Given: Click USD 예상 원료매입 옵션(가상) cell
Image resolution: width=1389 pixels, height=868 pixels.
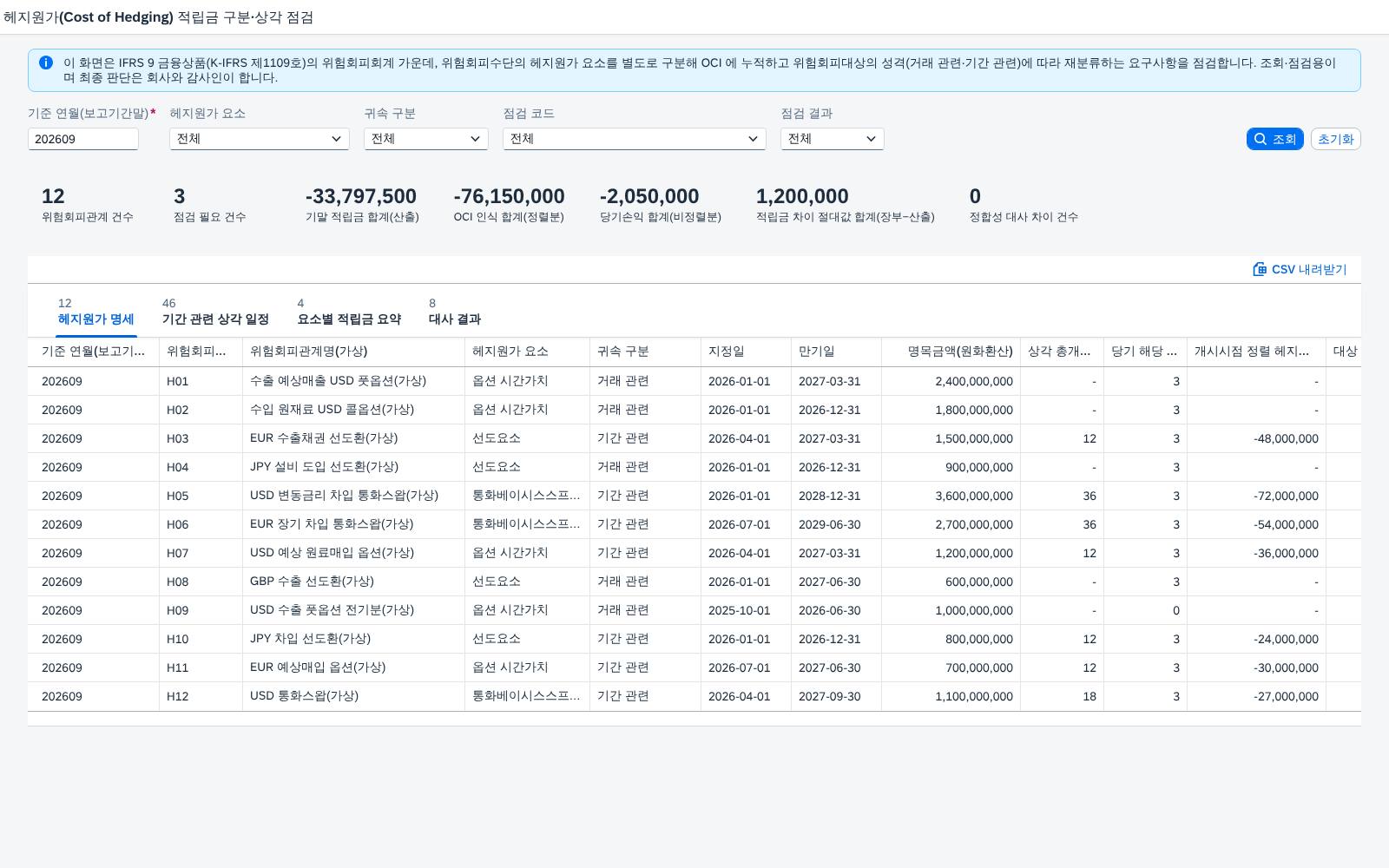Looking at the screenshot, I should click(353, 553).
